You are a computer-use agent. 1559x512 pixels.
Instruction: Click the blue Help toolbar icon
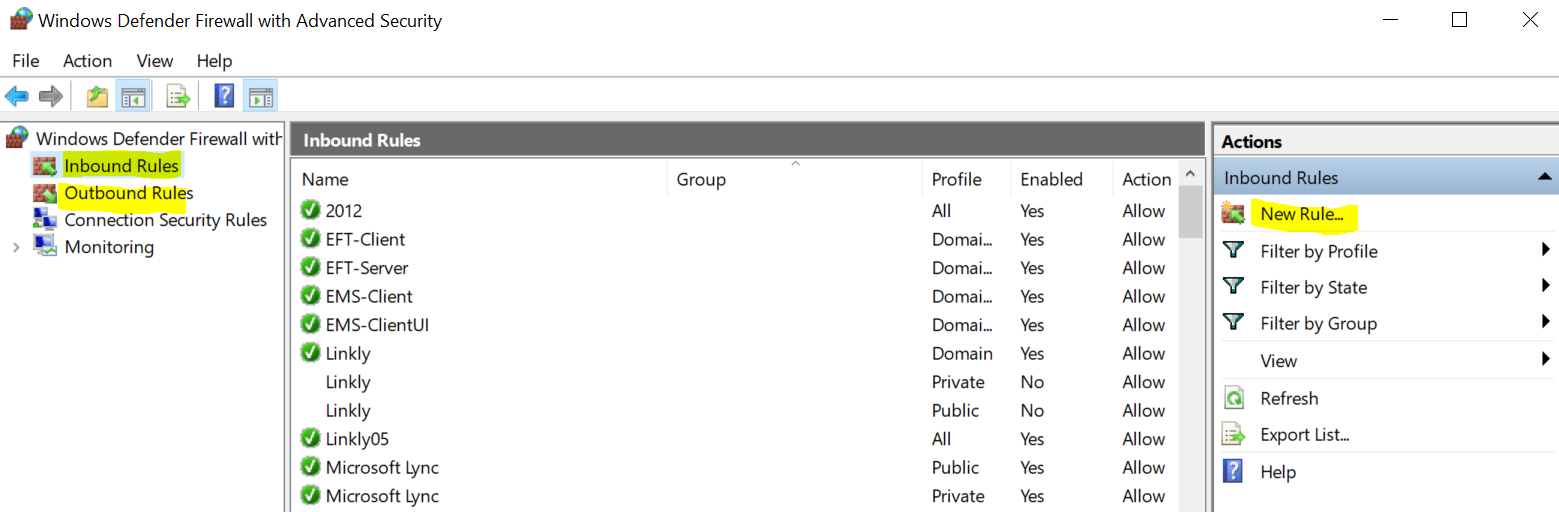pos(225,96)
